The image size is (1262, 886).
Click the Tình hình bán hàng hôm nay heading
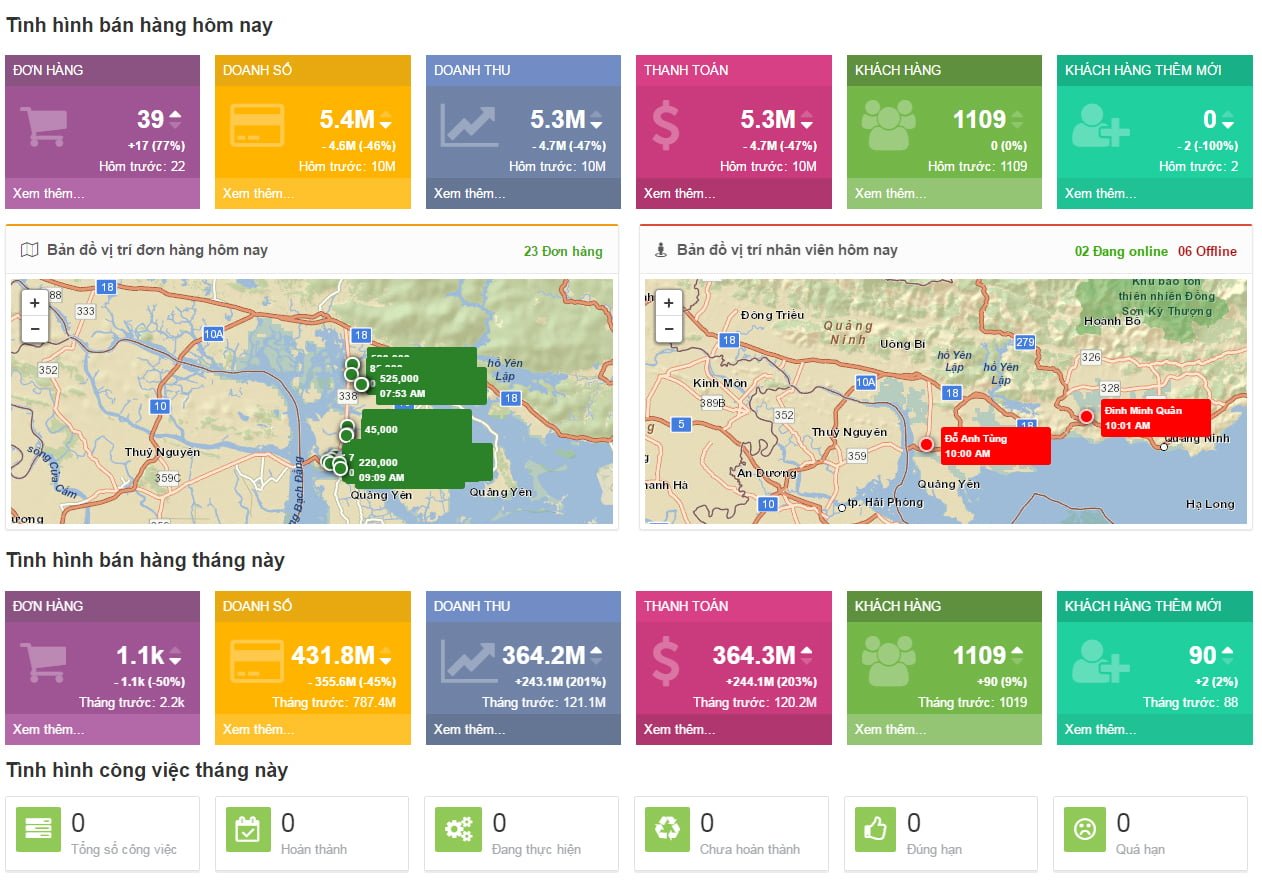[139, 25]
